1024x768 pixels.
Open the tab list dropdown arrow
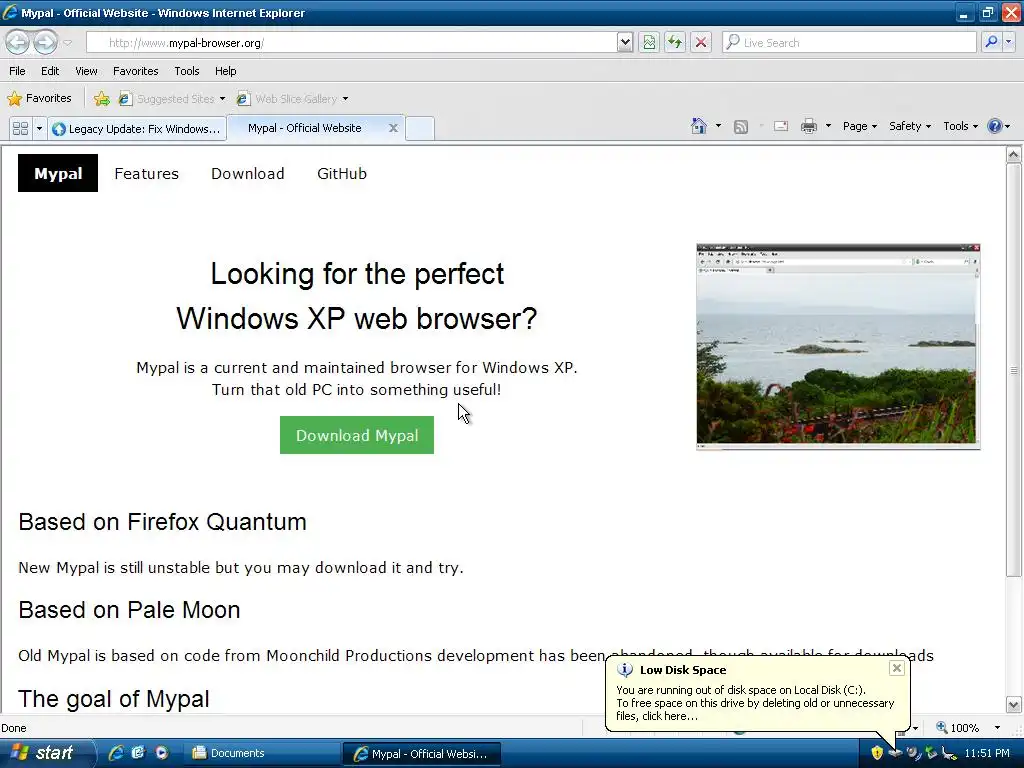(x=39, y=128)
